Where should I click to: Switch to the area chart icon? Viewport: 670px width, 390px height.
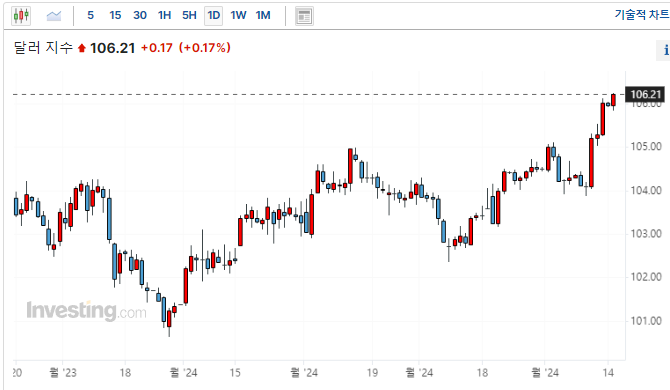tap(54, 16)
